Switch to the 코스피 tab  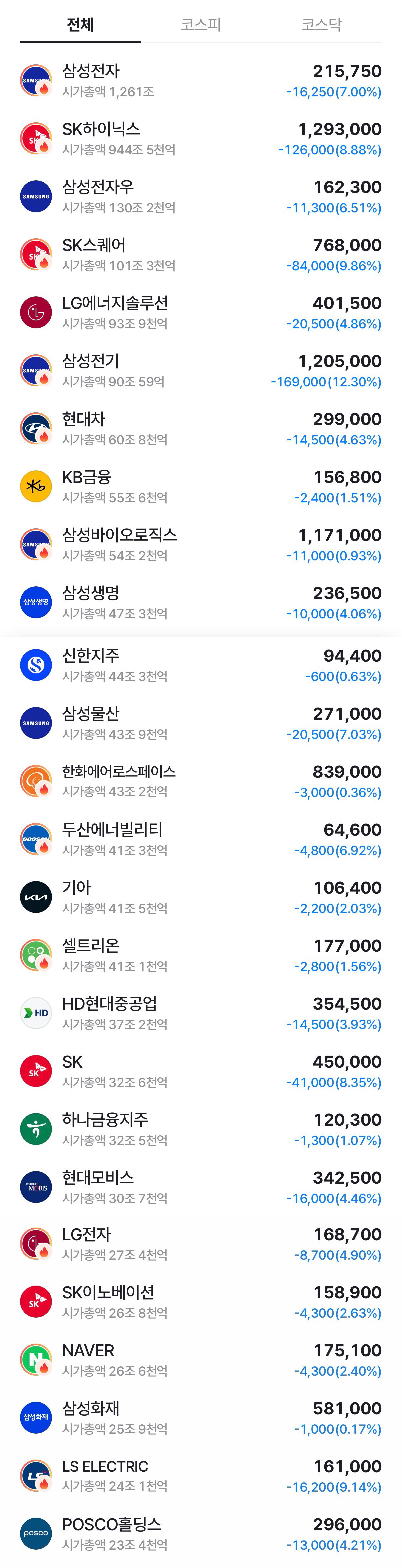coord(200,24)
